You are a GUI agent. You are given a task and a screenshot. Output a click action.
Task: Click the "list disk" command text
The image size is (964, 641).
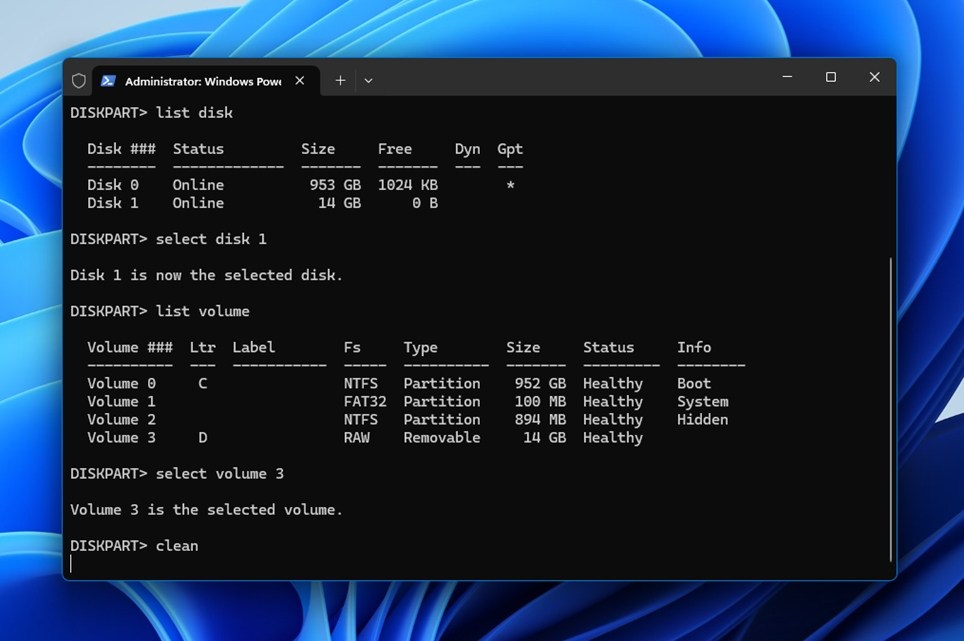(x=194, y=112)
